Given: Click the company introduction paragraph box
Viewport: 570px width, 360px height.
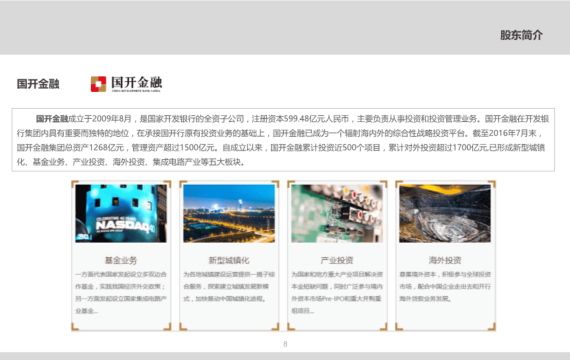Looking at the screenshot, I should click(283, 140).
